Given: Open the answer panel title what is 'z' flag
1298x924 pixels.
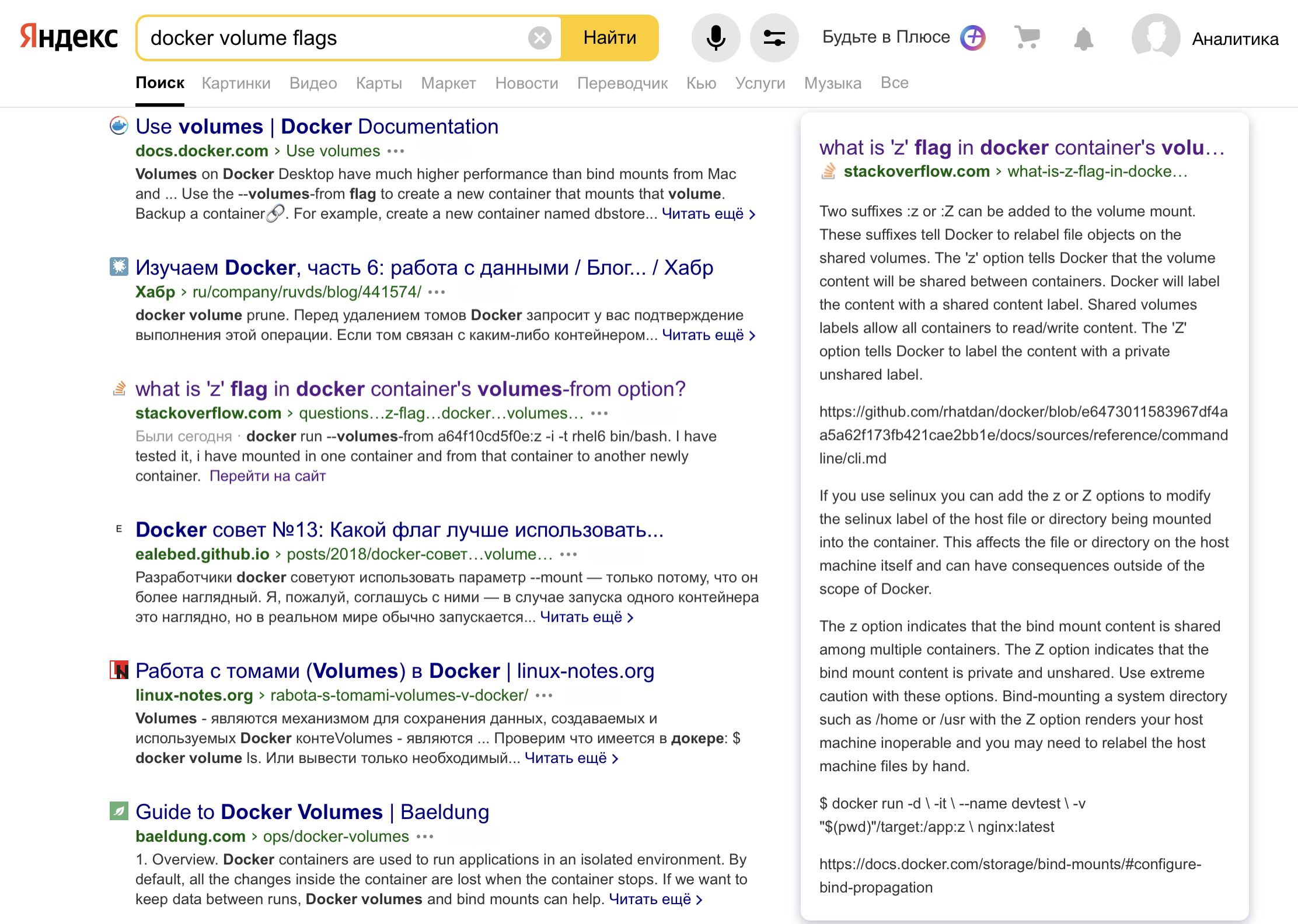Looking at the screenshot, I should [x=1022, y=148].
